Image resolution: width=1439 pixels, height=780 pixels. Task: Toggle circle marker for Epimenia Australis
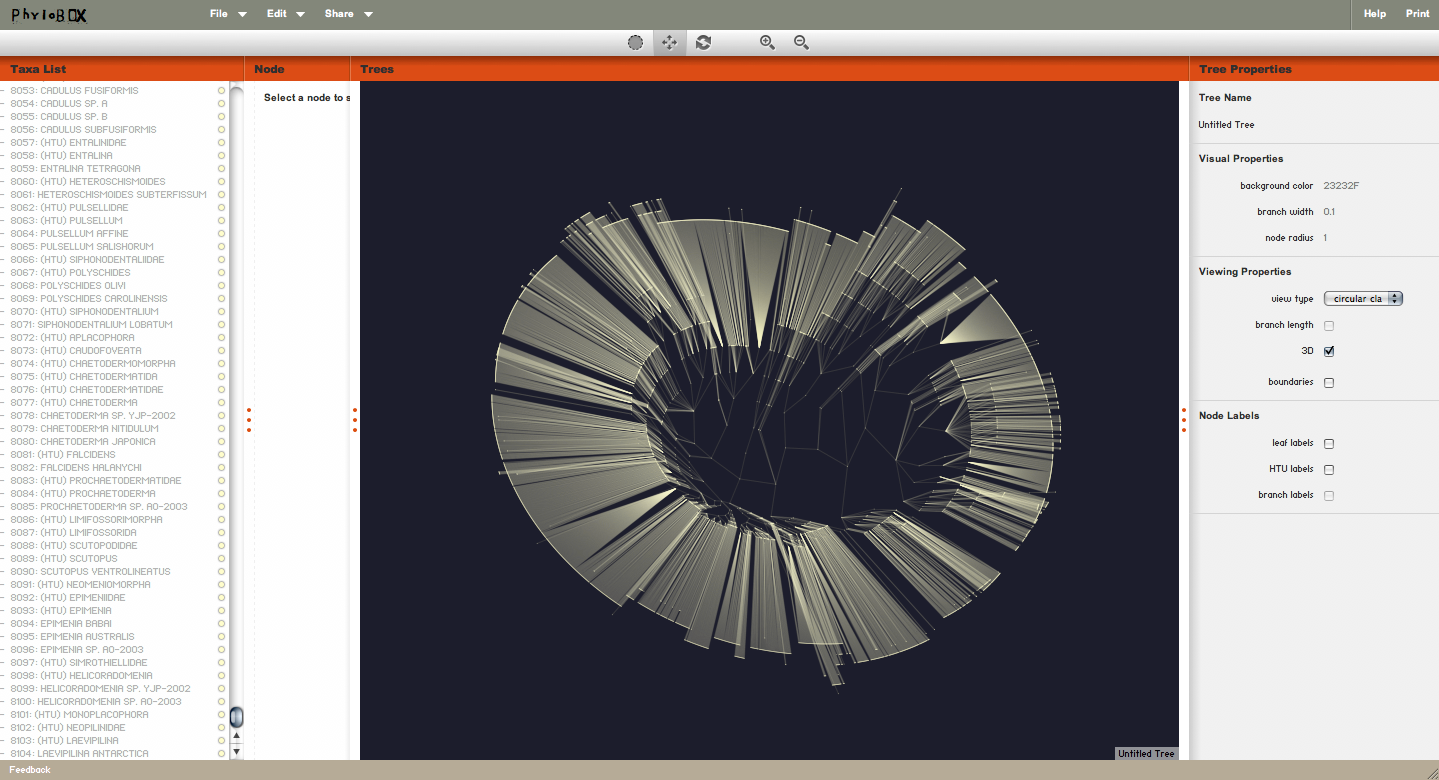click(x=221, y=636)
